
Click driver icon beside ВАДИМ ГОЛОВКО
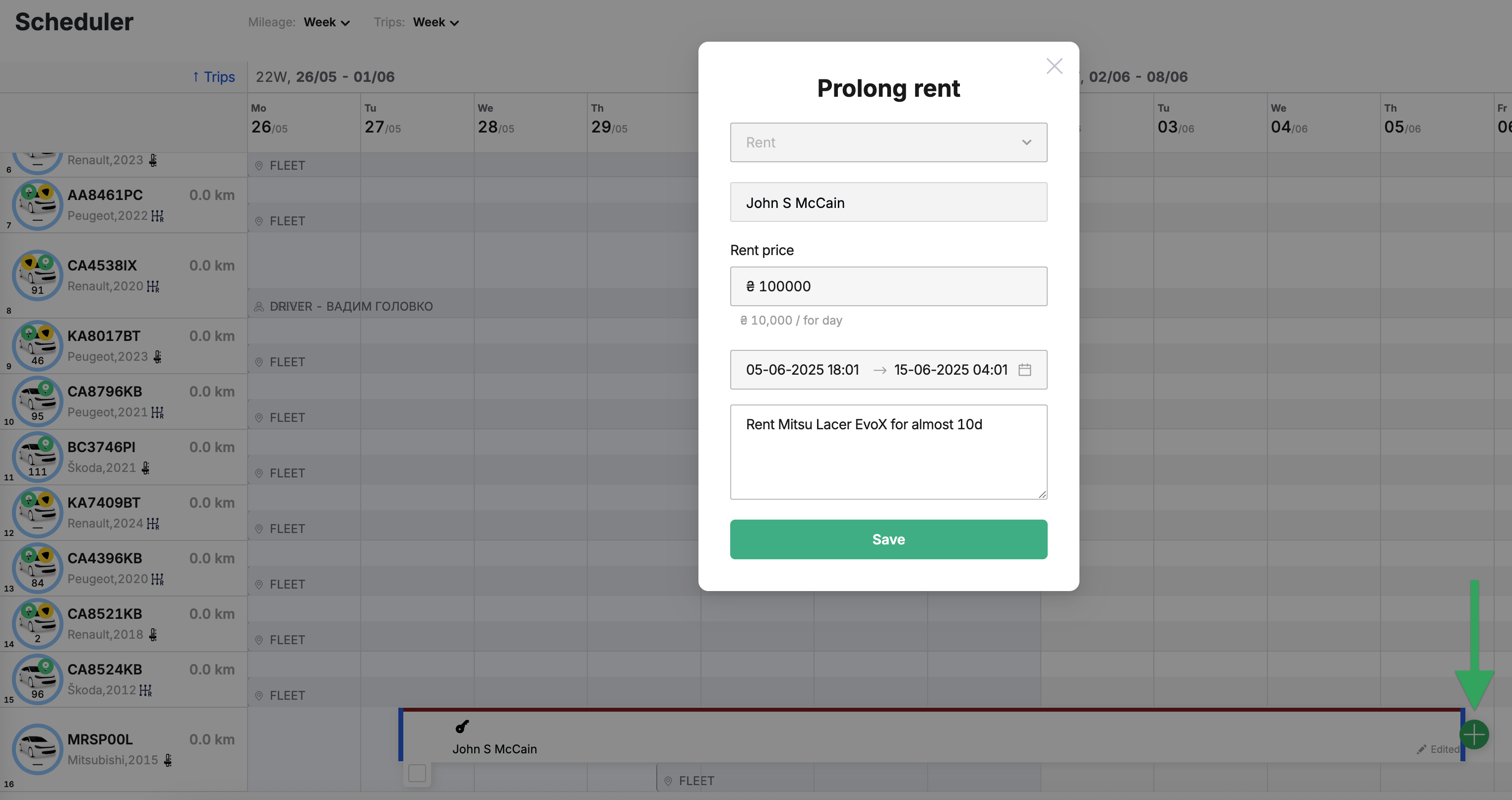click(259, 307)
